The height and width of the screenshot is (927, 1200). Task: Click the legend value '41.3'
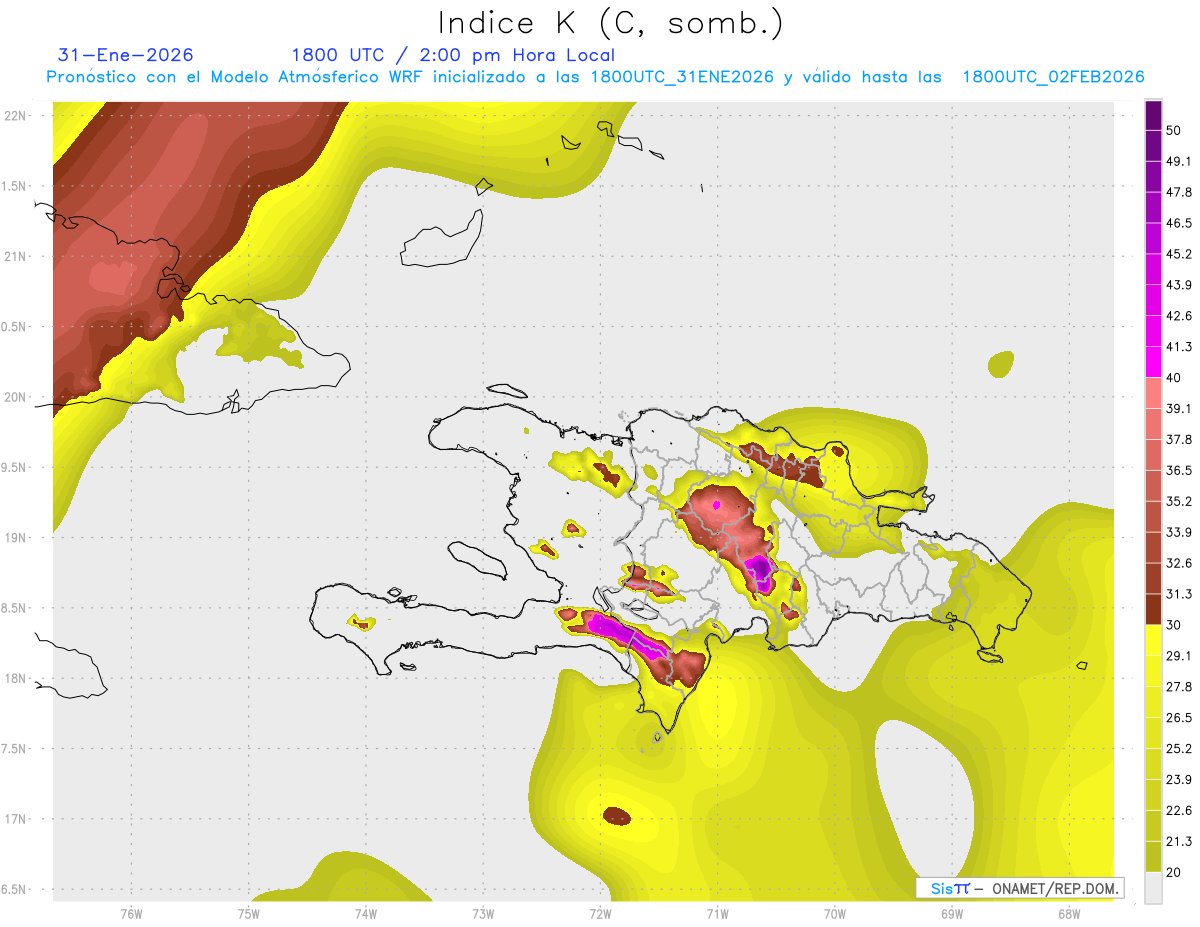tap(1178, 347)
